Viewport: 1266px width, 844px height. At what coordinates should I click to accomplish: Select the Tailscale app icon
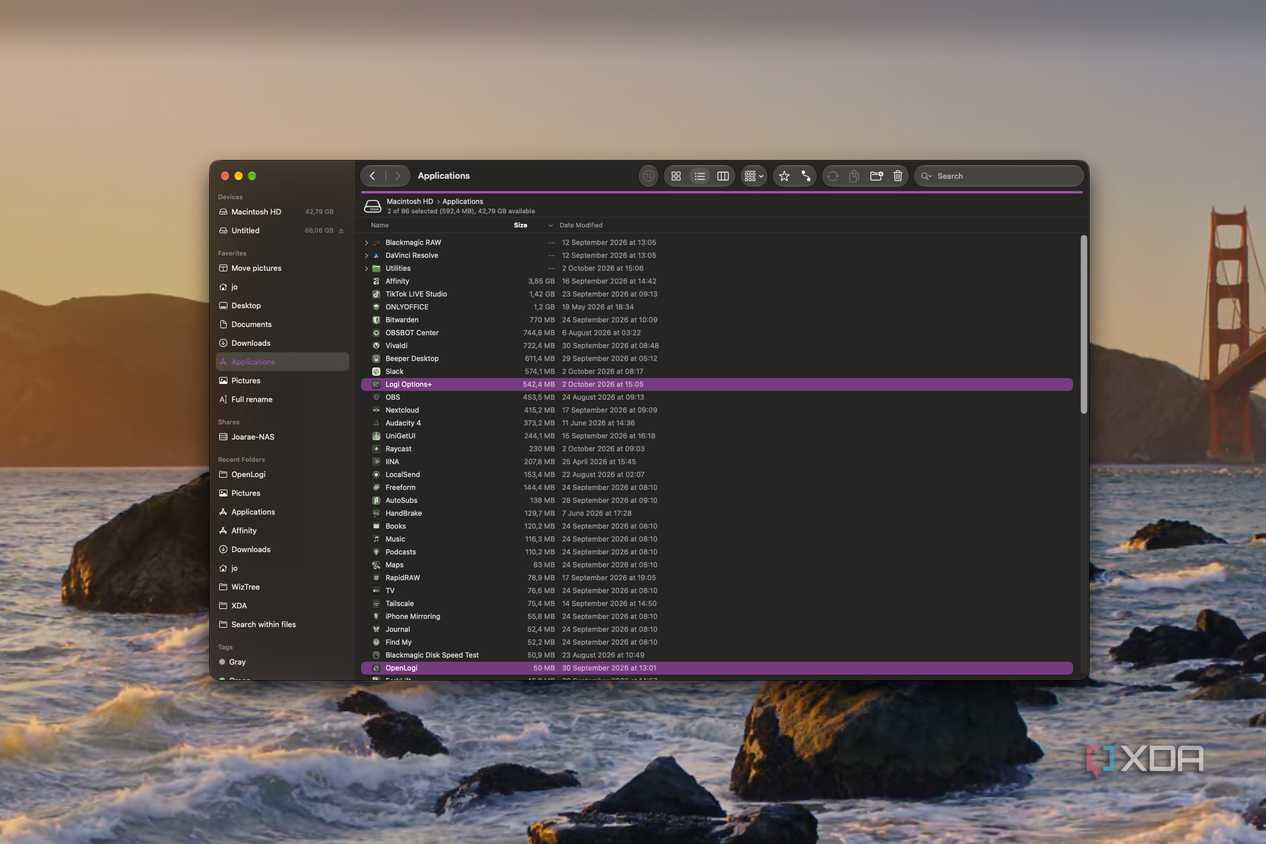376,604
